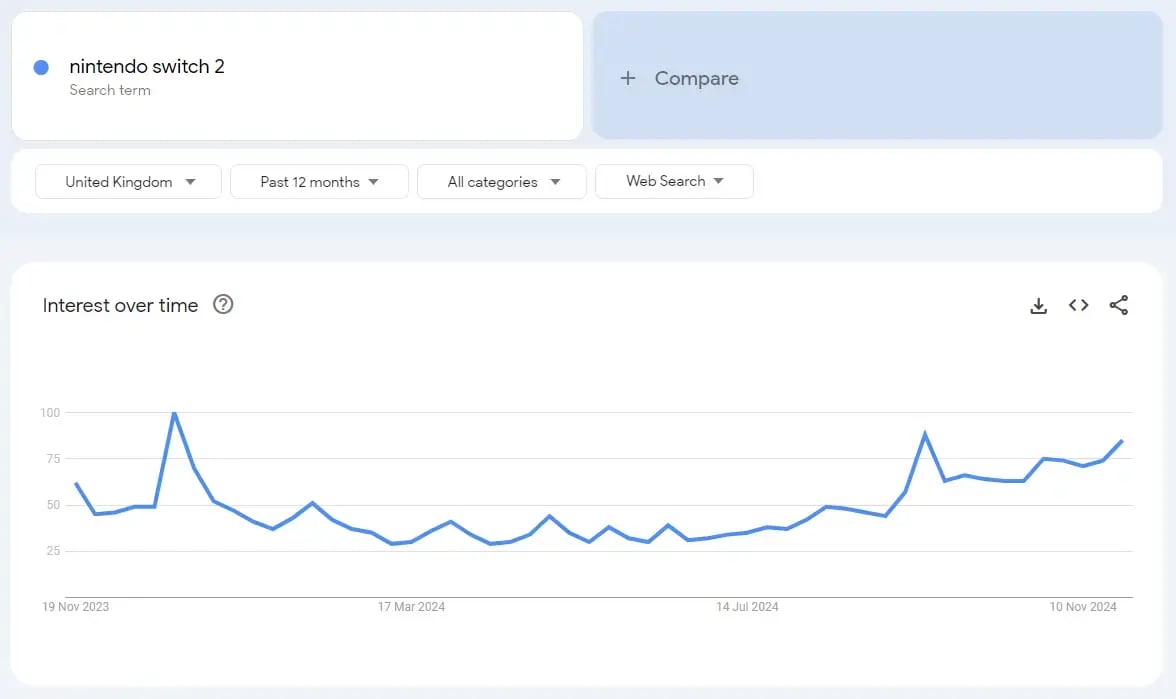Open the Past 12 months dropdown
This screenshot has width=1176, height=699.
(x=319, y=182)
